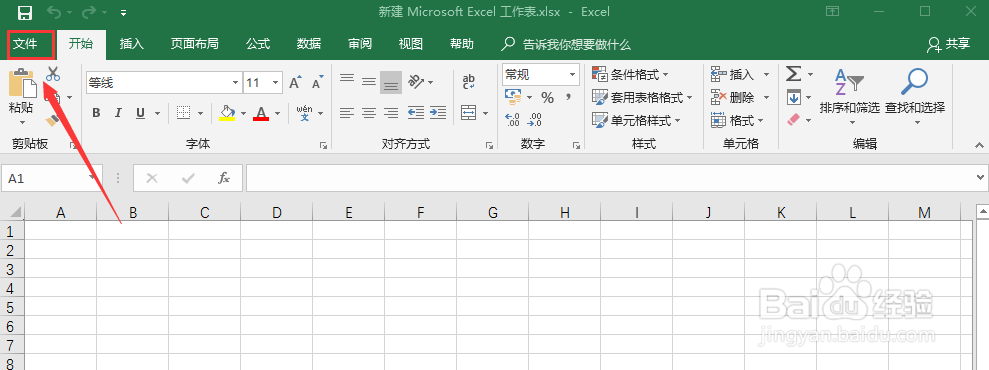Apply the red font color
989x370 pixels.
[261, 113]
